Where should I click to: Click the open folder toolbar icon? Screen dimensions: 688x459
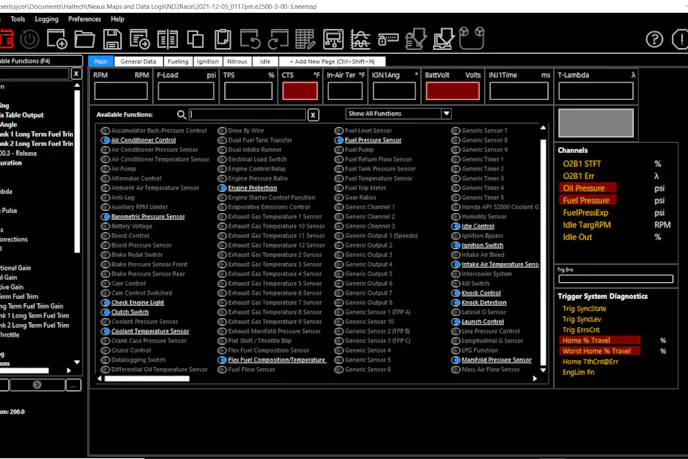[x=84, y=40]
